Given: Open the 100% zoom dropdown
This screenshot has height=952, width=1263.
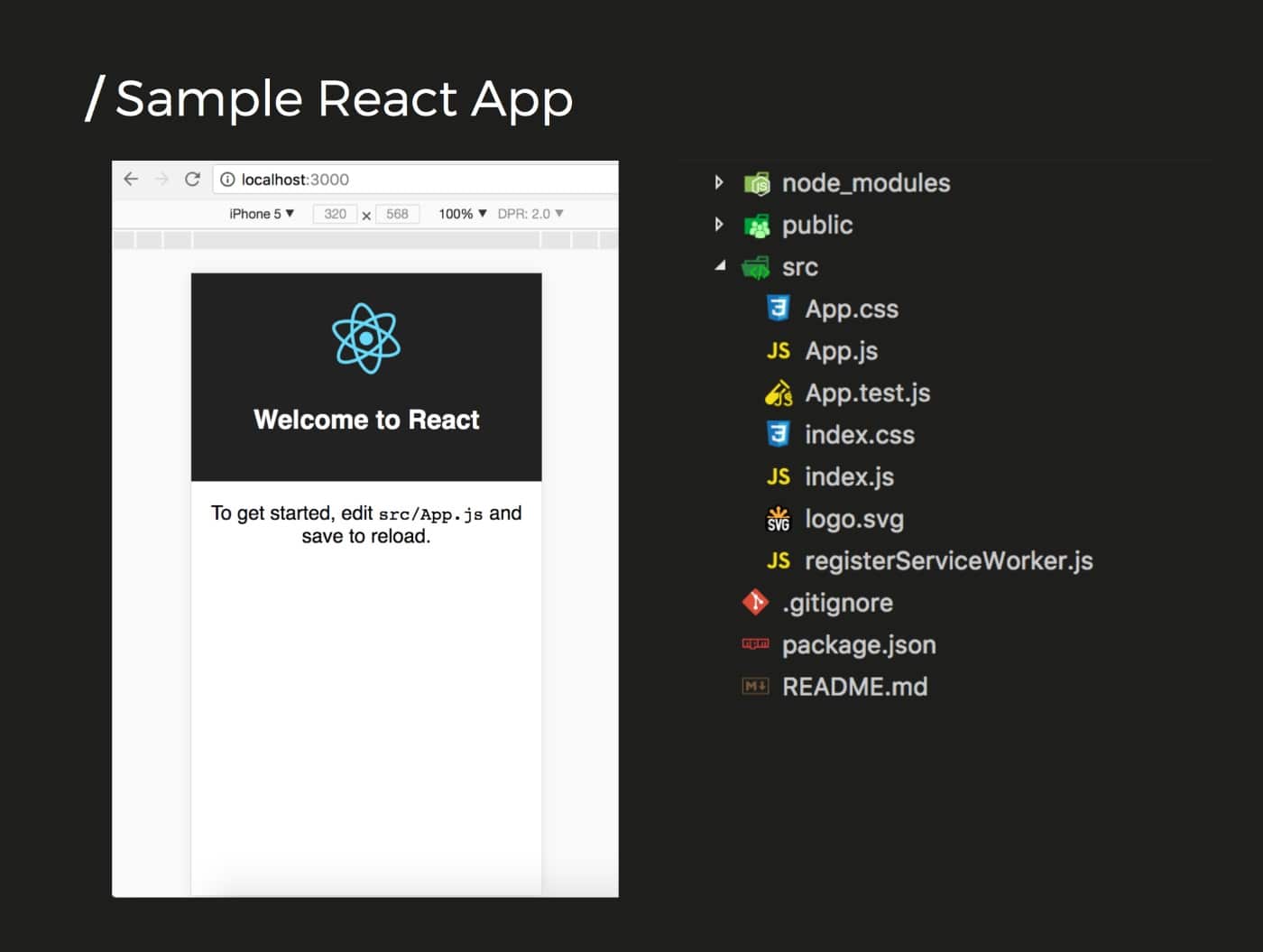Looking at the screenshot, I should coord(462,214).
